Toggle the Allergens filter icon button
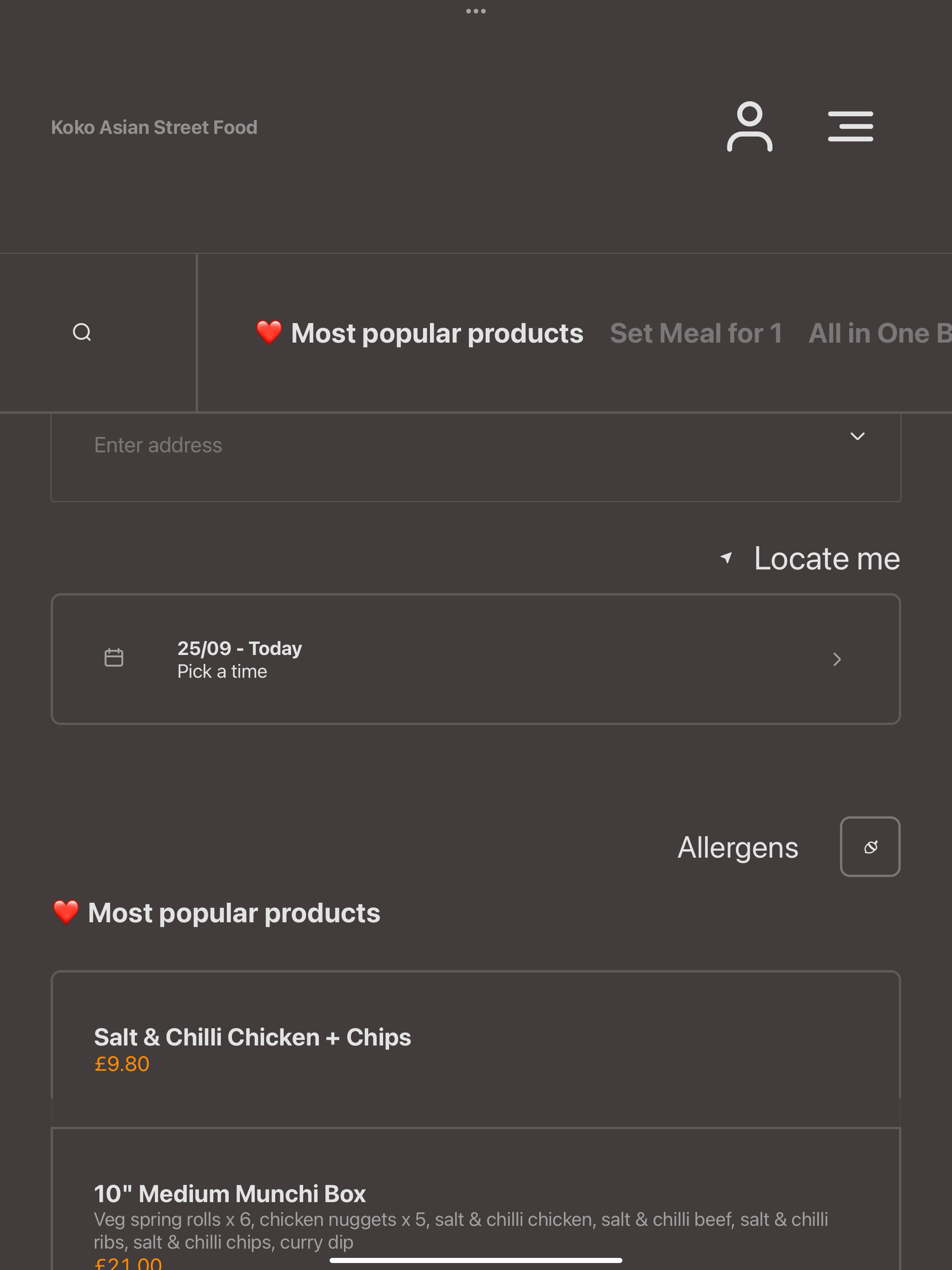 870,847
